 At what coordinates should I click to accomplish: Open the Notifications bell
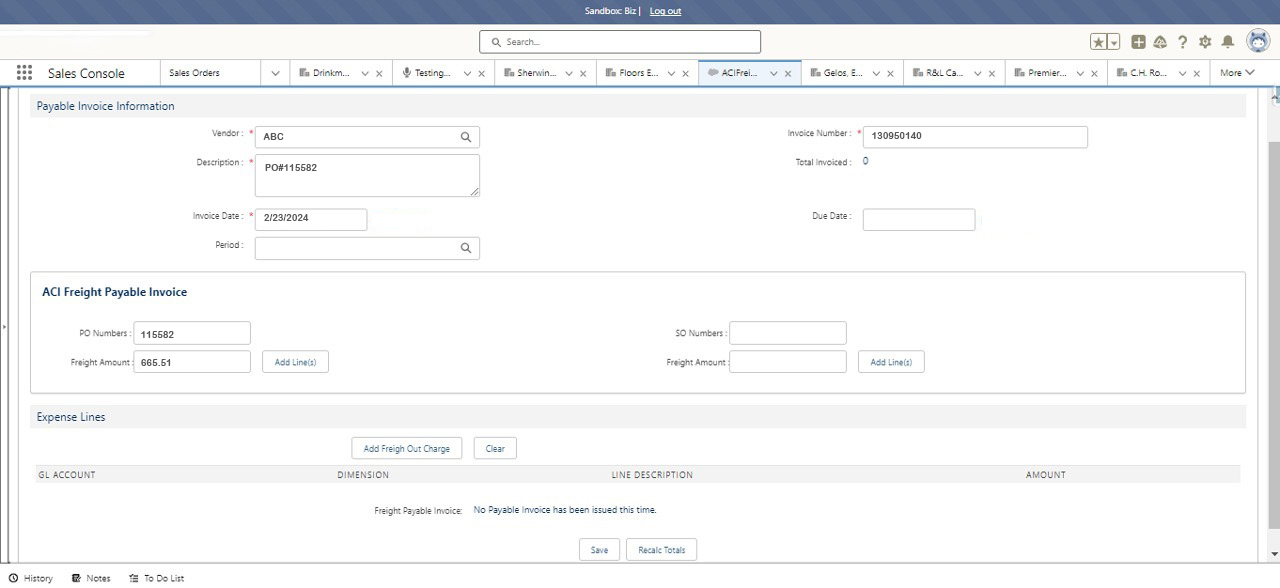[x=1228, y=42]
